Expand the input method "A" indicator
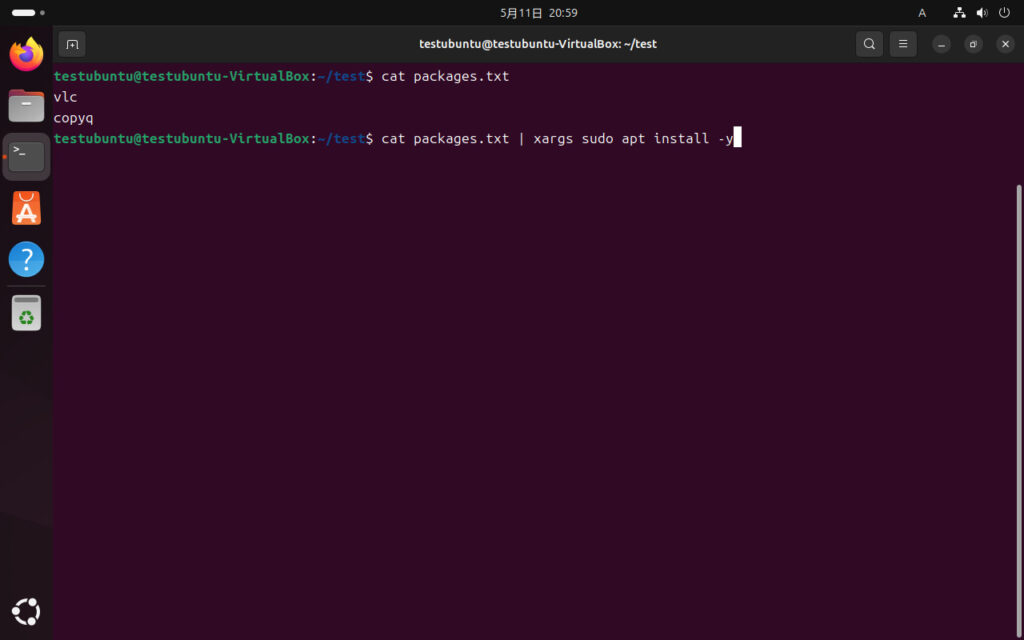Image resolution: width=1024 pixels, height=640 pixels. pos(922,13)
